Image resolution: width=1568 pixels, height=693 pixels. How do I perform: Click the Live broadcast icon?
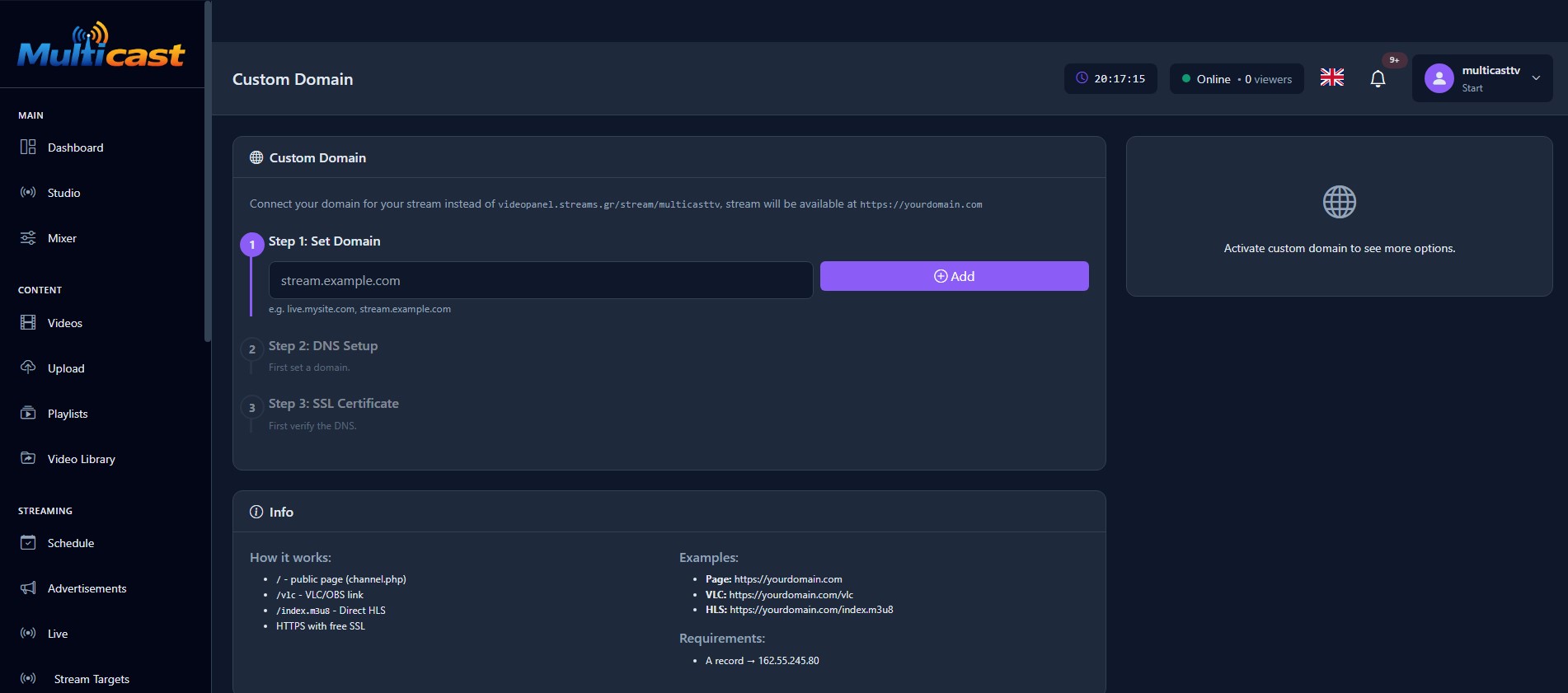click(28, 633)
